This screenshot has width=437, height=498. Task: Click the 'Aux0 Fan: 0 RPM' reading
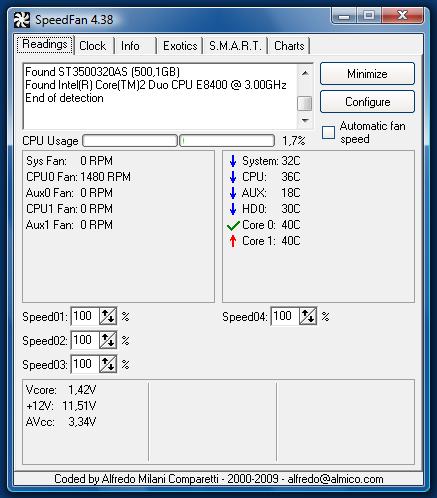[x=69, y=193]
